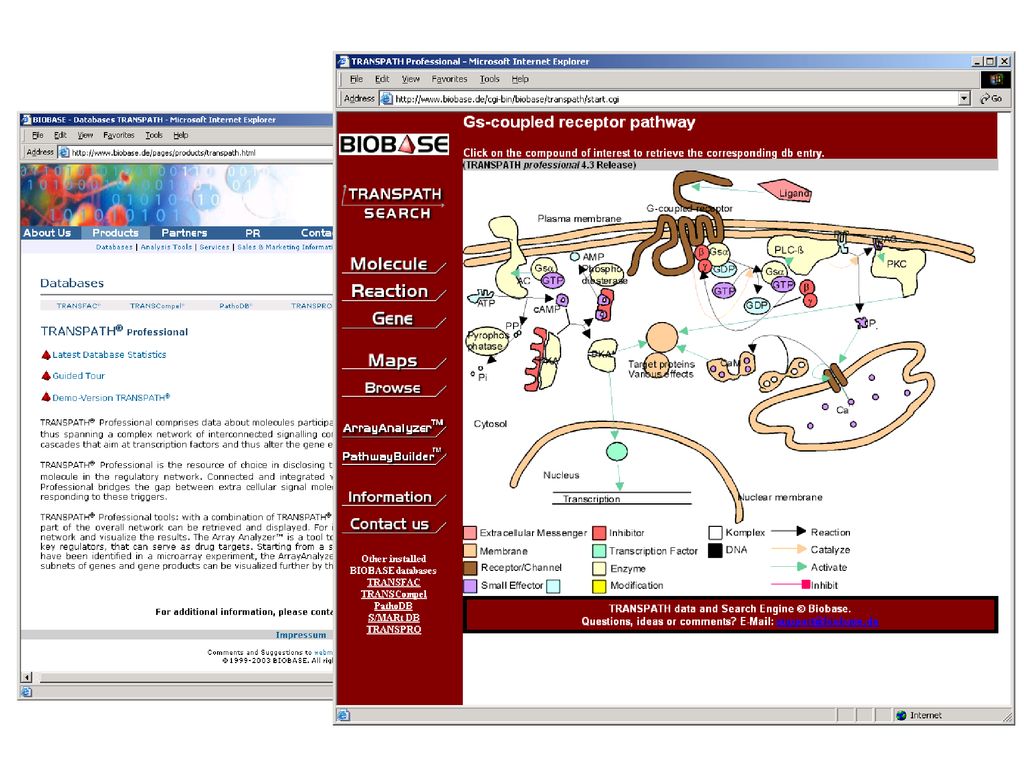This screenshot has width=1024, height=768.
Task: Open the Tools menu in TRANSPATH Professional window
Action: pyautogui.click(x=489, y=79)
